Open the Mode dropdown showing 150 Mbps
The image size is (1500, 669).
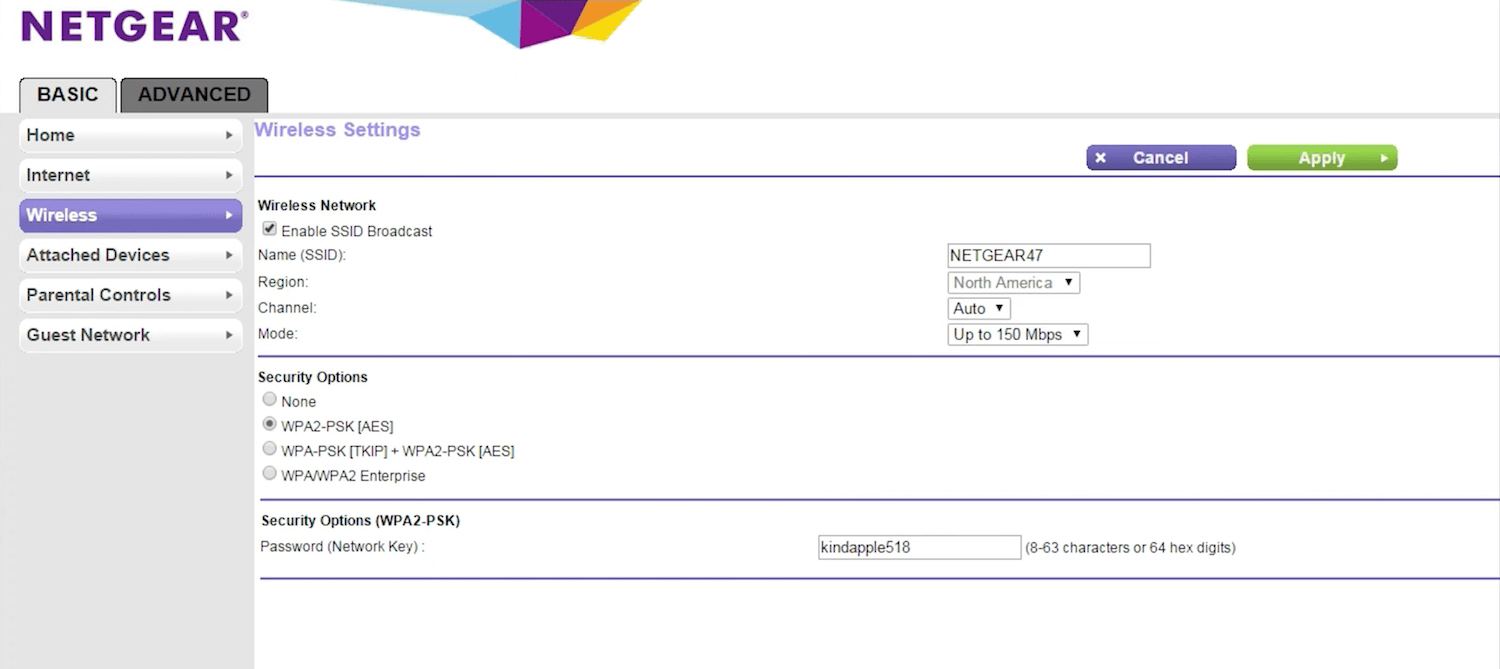click(1017, 335)
